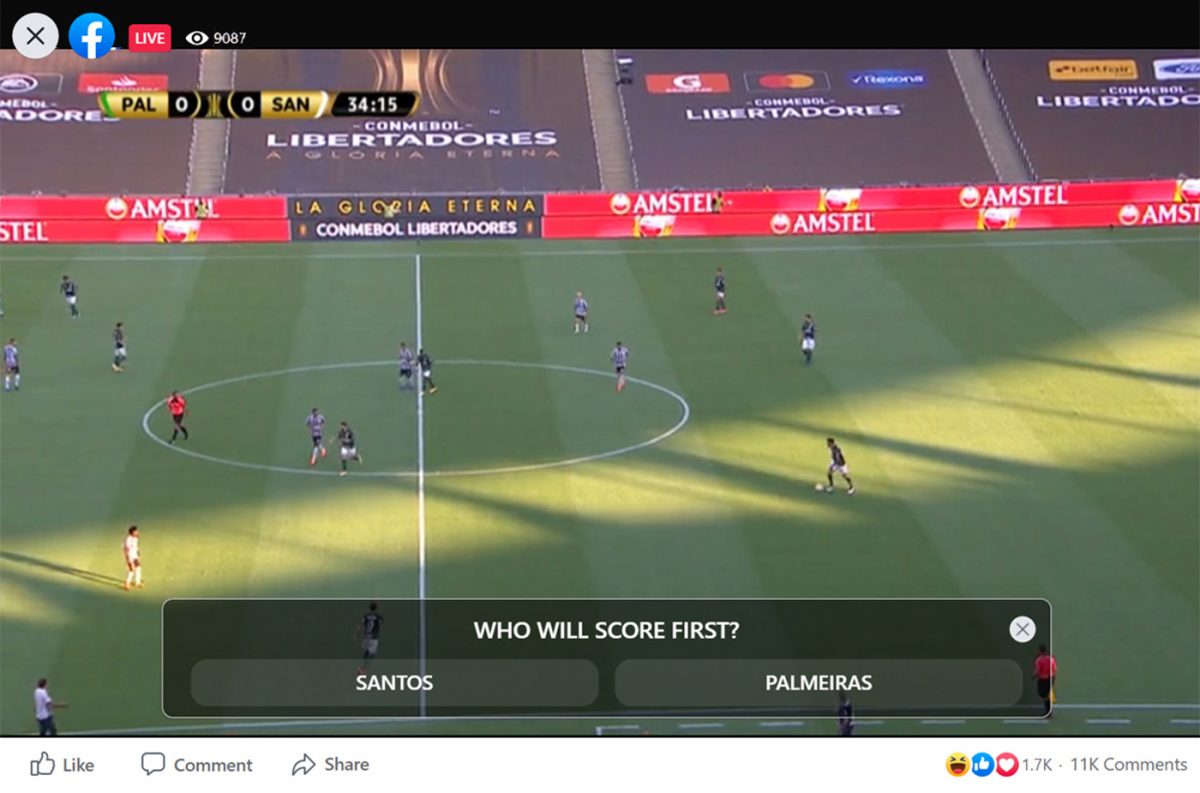Open the 11K Comments link
1200x793 pixels.
click(1129, 765)
